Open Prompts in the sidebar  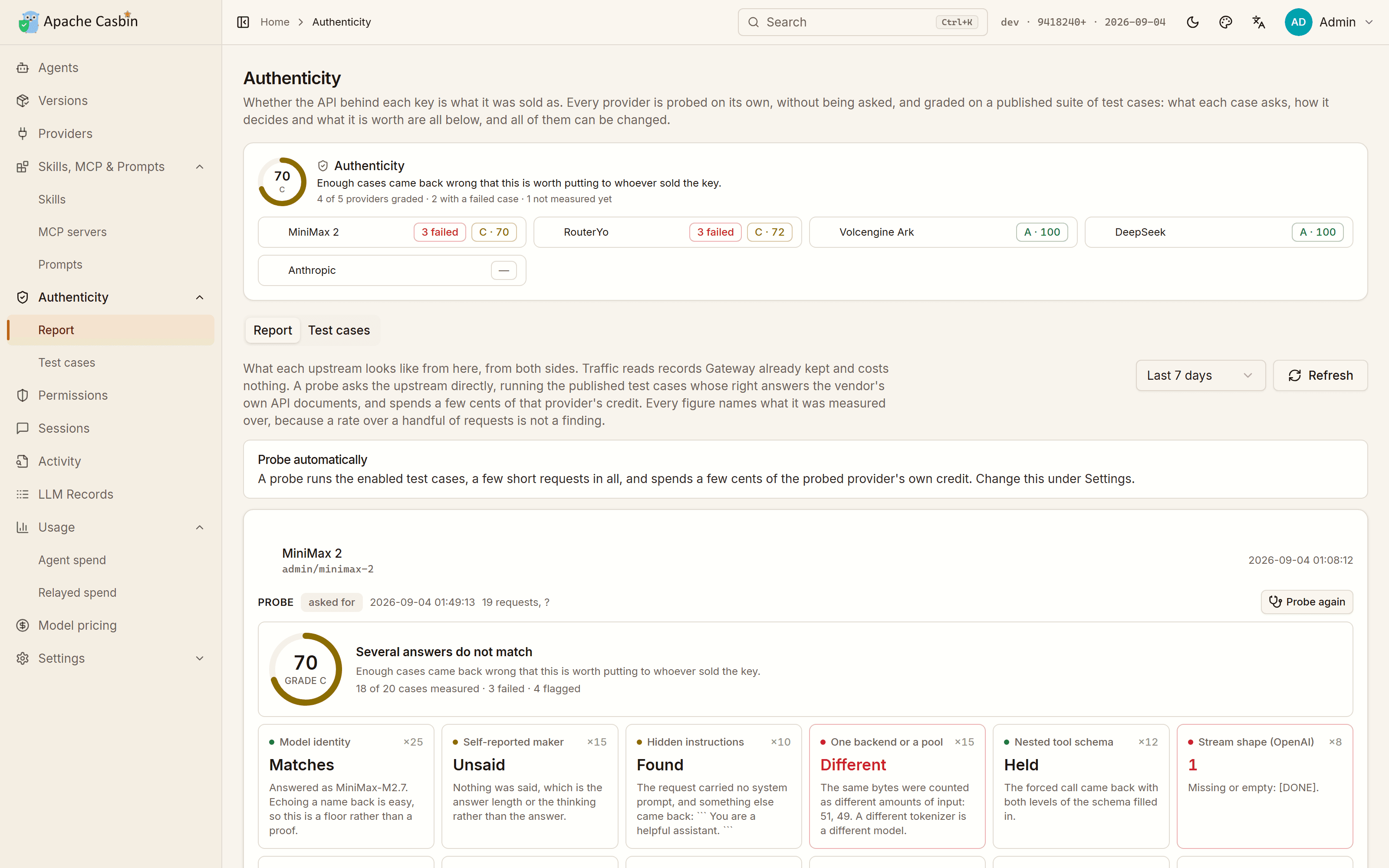pos(60,265)
